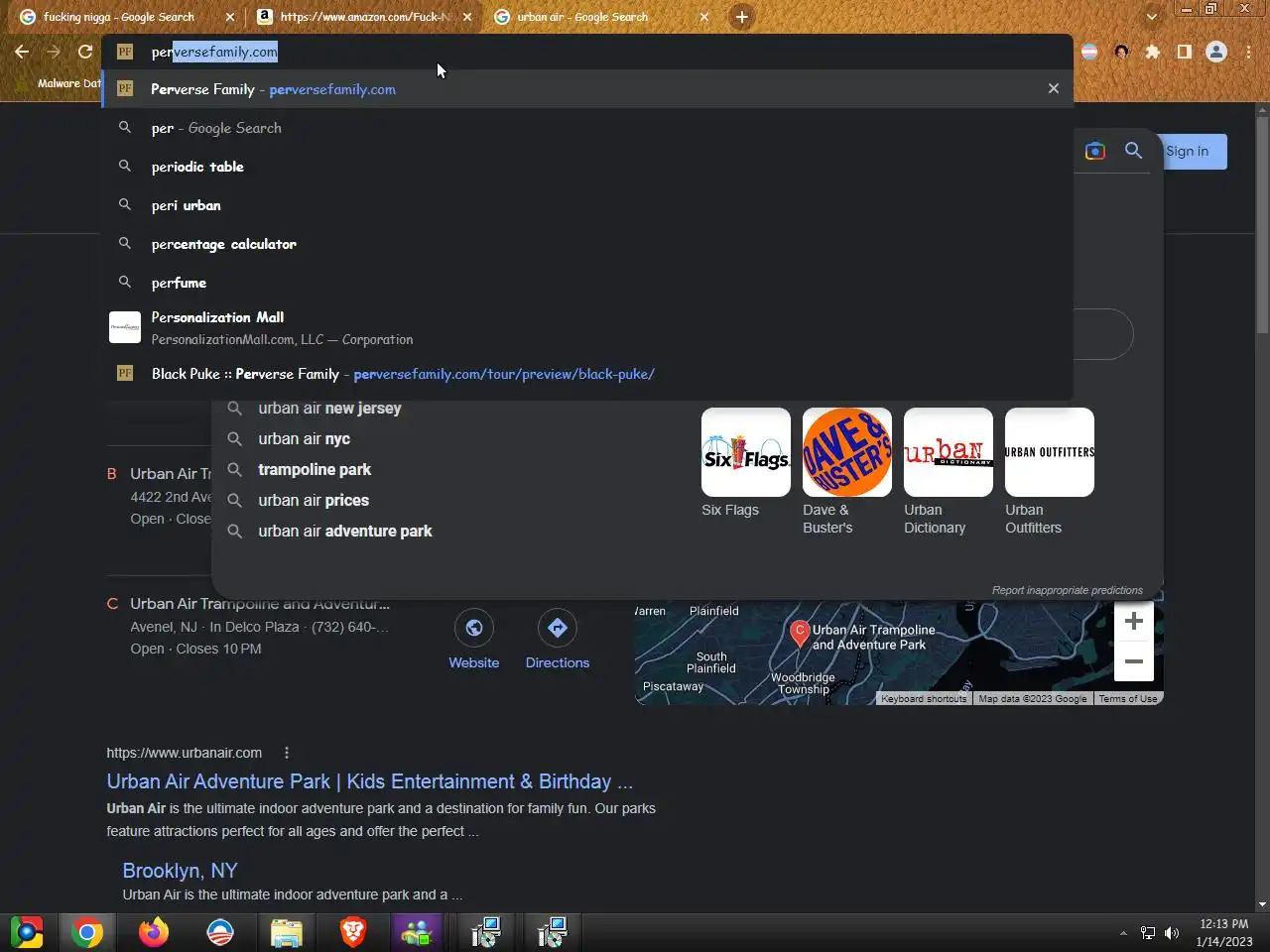The image size is (1270, 952).
Task: Open the Urban Dictionary thumbnail
Action: click(x=949, y=452)
